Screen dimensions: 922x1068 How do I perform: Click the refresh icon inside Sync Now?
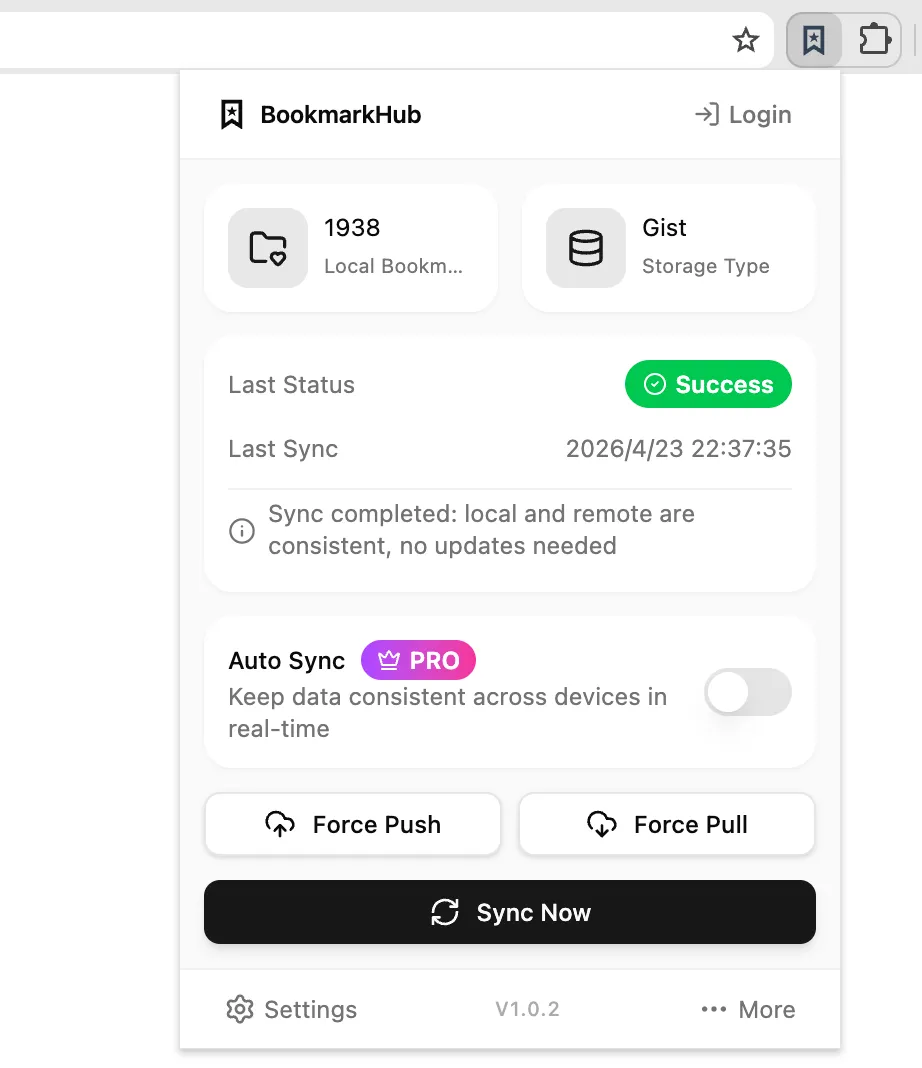(444, 912)
